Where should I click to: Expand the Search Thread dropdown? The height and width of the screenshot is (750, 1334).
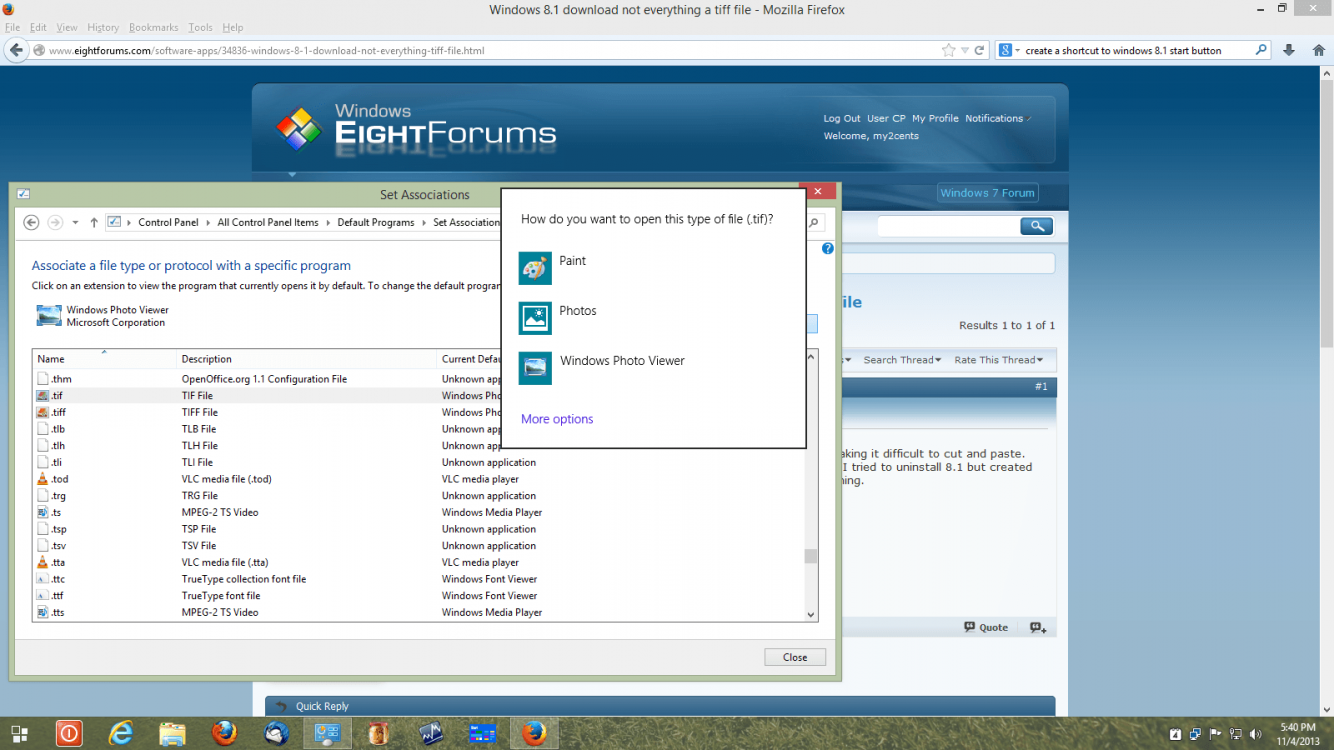(902, 360)
